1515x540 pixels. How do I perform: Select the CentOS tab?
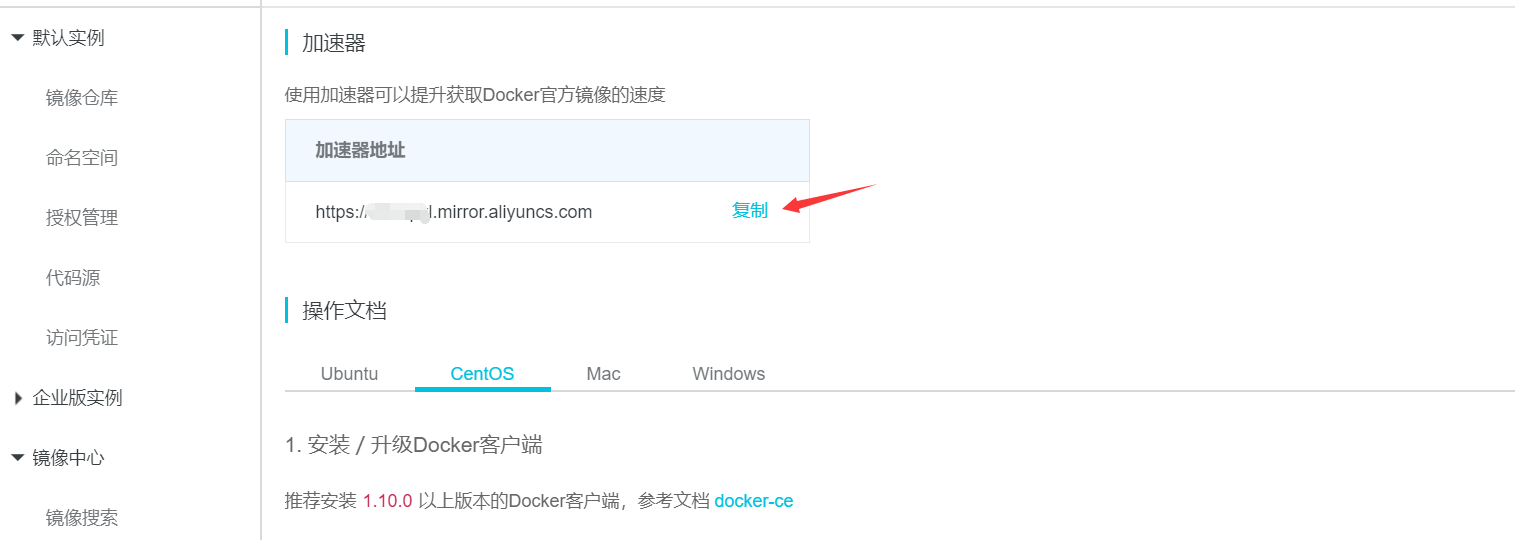(482, 374)
